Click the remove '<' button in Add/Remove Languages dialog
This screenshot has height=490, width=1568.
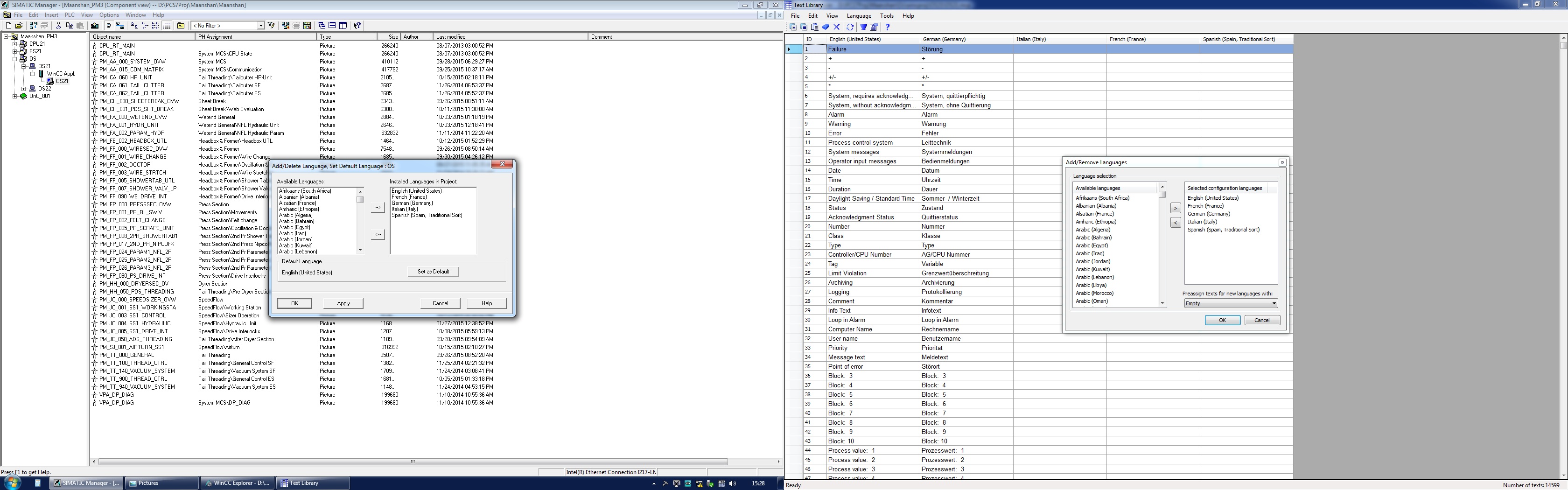1176,223
